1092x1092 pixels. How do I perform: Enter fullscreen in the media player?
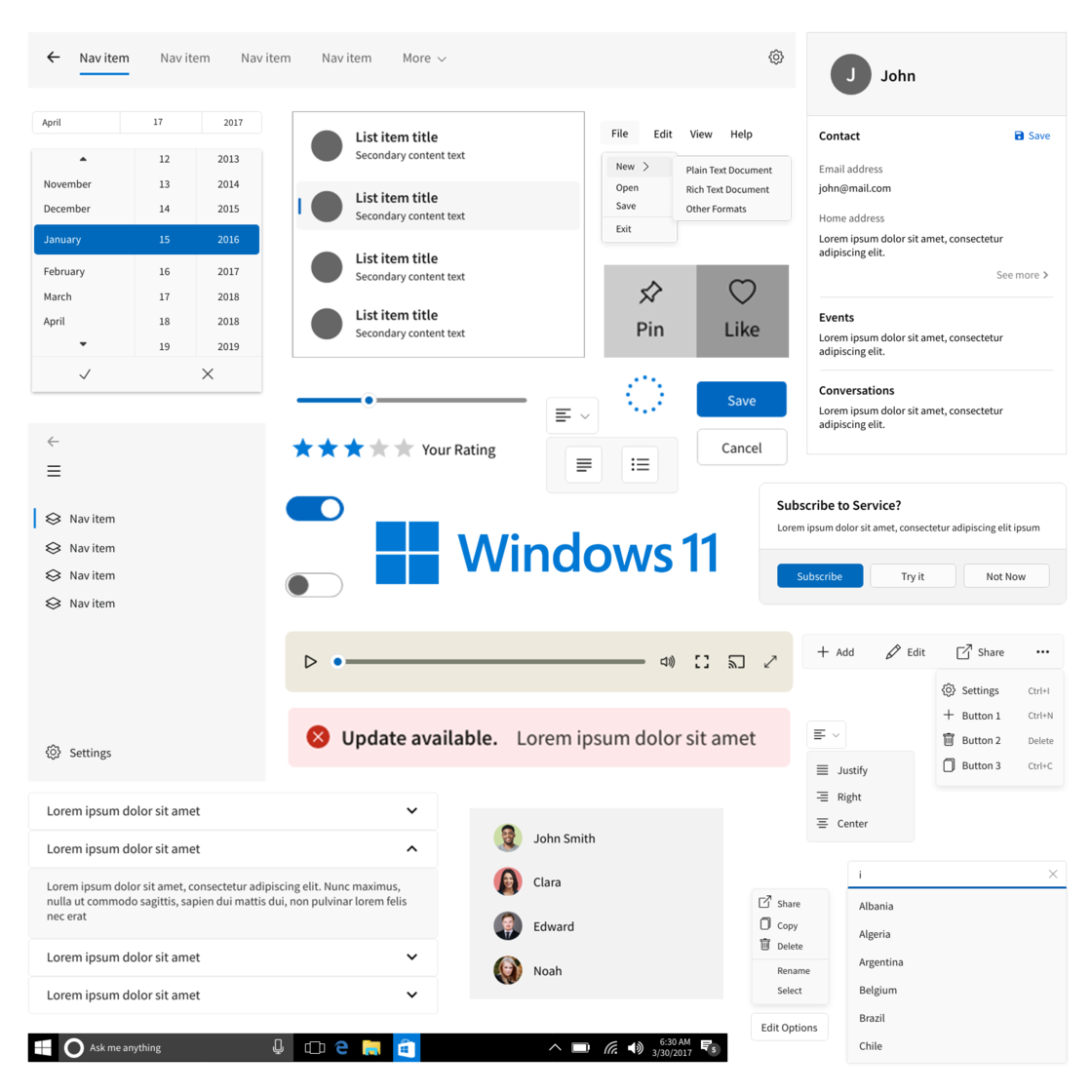[702, 662]
